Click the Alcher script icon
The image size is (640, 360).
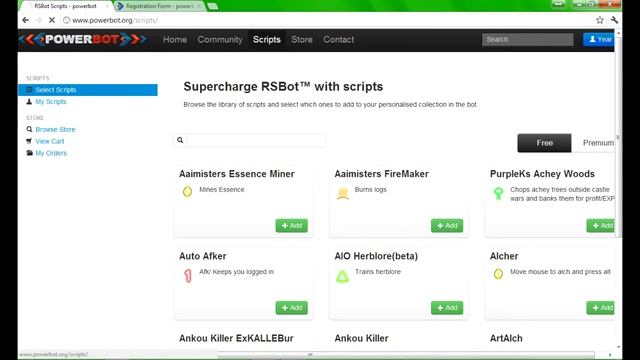pyautogui.click(x=498, y=274)
